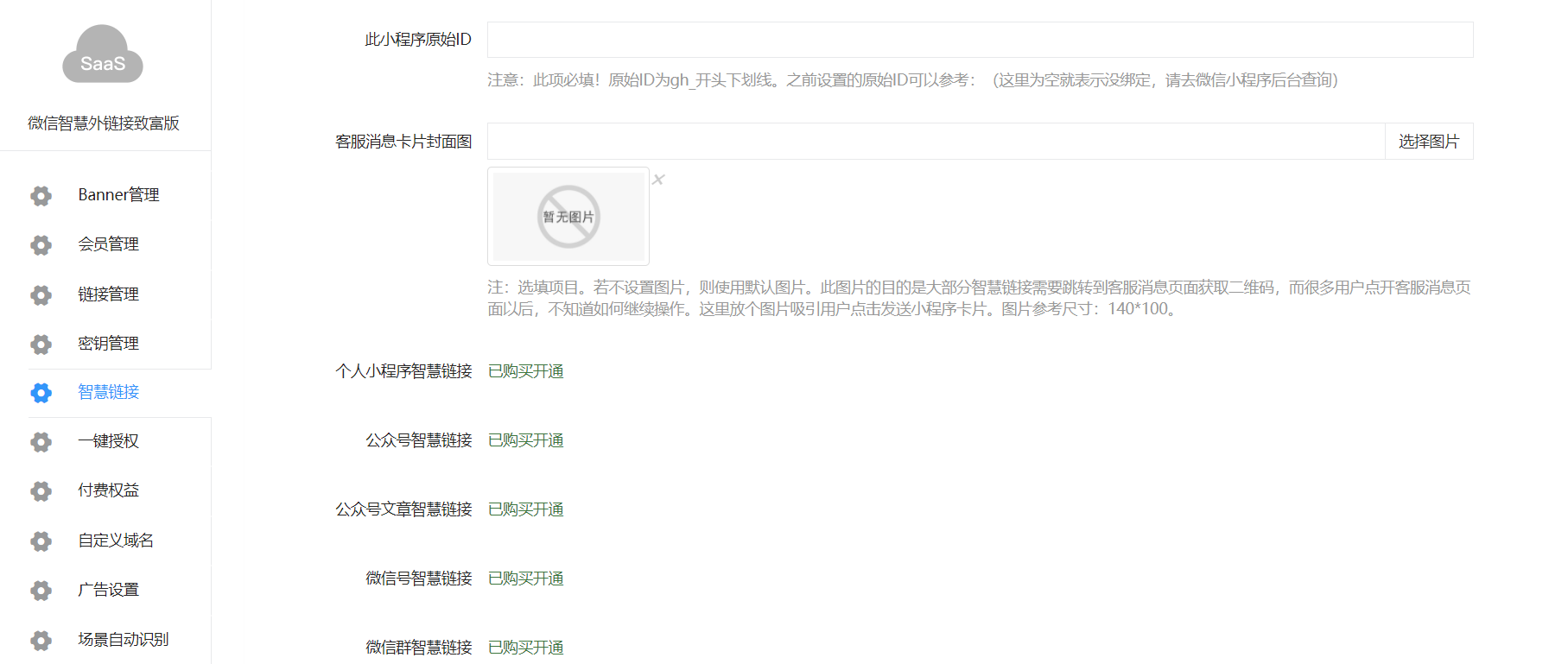Open the 链接管理 menu item

[x=108, y=294]
